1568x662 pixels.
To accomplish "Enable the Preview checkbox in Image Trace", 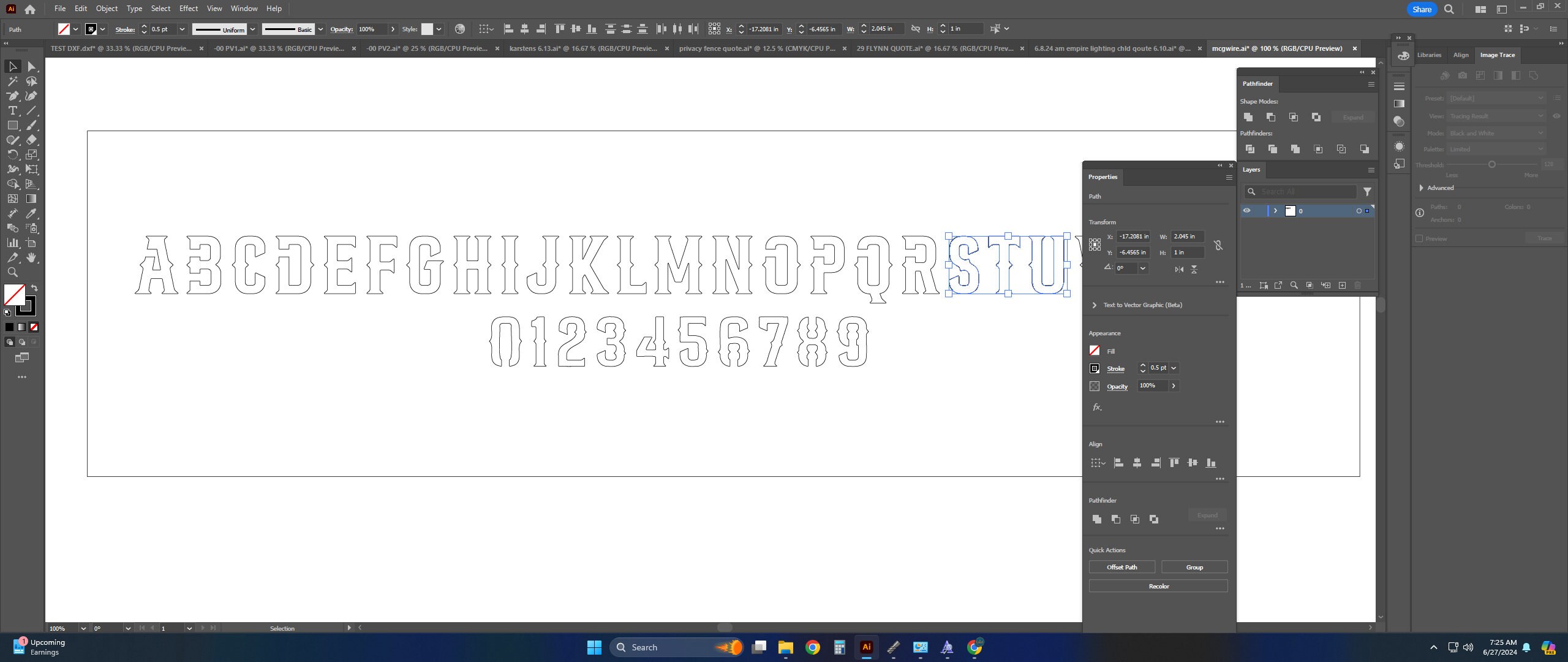I will [x=1420, y=238].
